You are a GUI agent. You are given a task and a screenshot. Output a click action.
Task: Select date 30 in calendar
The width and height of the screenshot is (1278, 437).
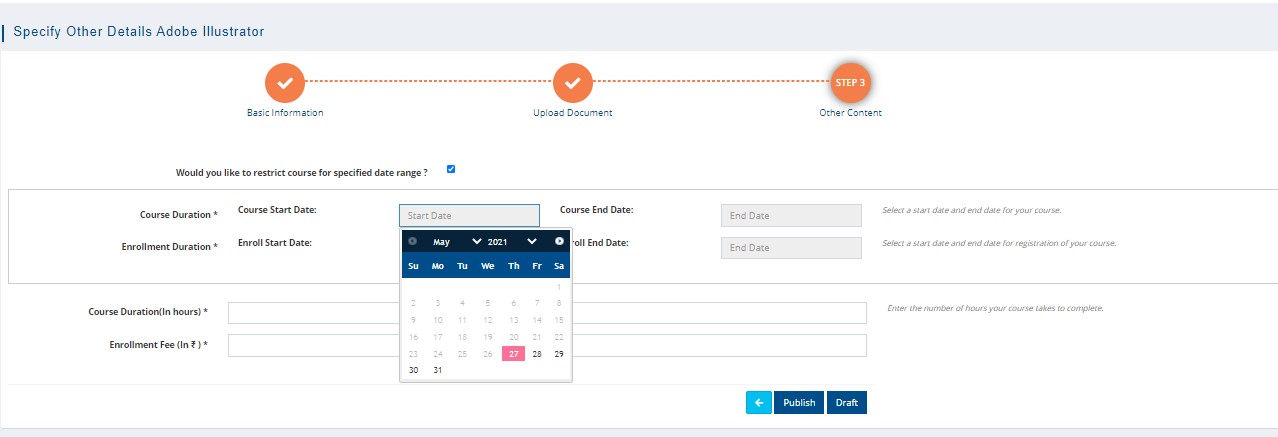click(x=414, y=370)
